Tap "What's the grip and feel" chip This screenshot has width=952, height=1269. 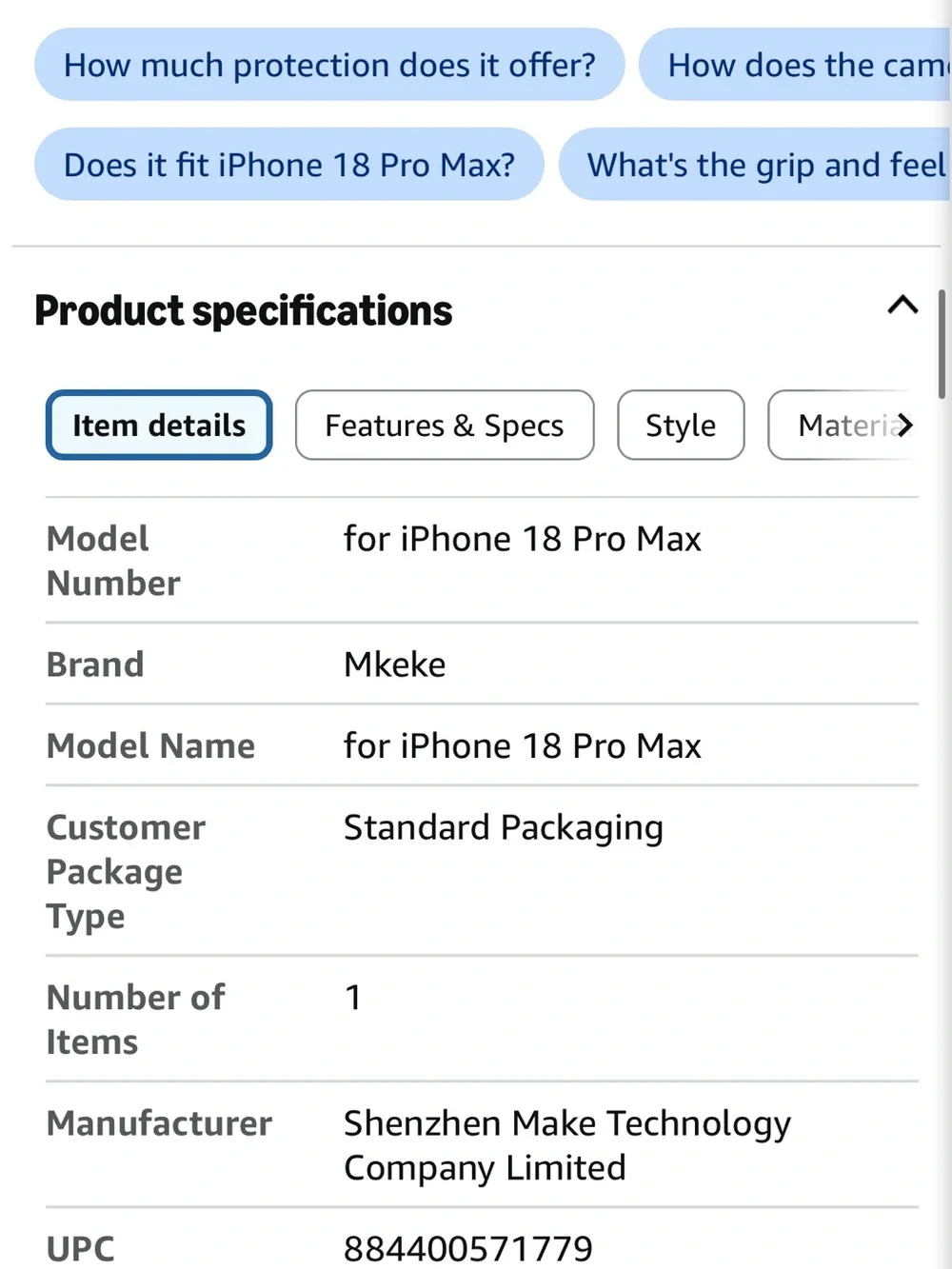[755, 165]
